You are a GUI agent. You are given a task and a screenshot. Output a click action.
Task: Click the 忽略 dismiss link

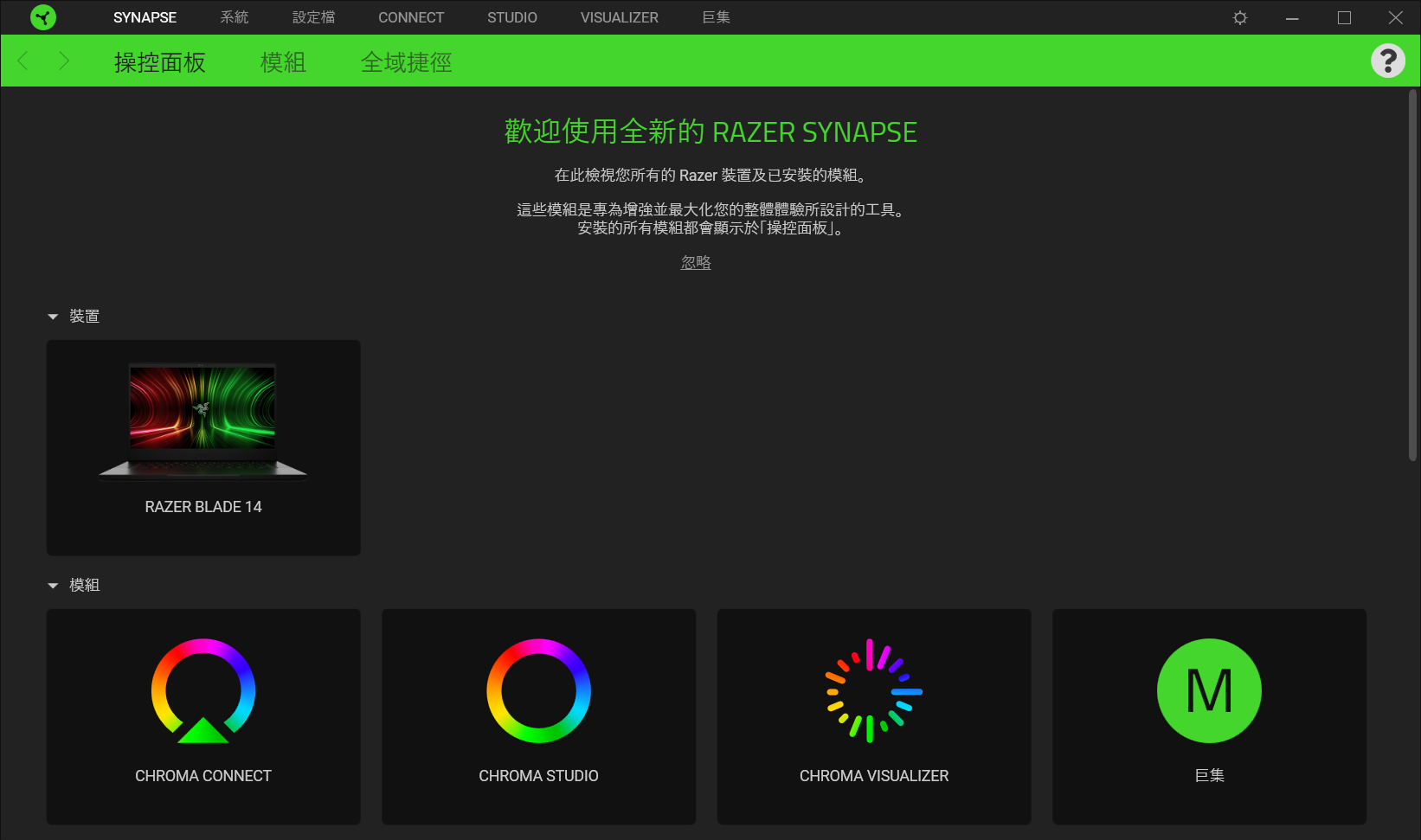696,262
